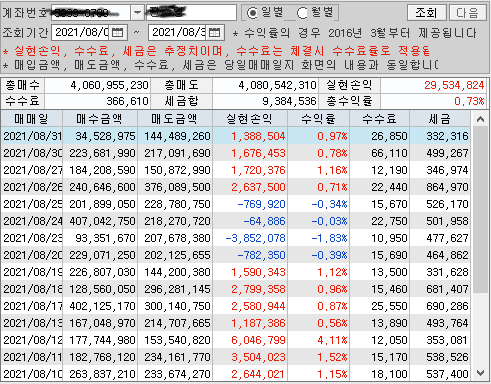This screenshot has height=384, width=491.
Task: Open the end date calendar picker
Action: (x=214, y=33)
